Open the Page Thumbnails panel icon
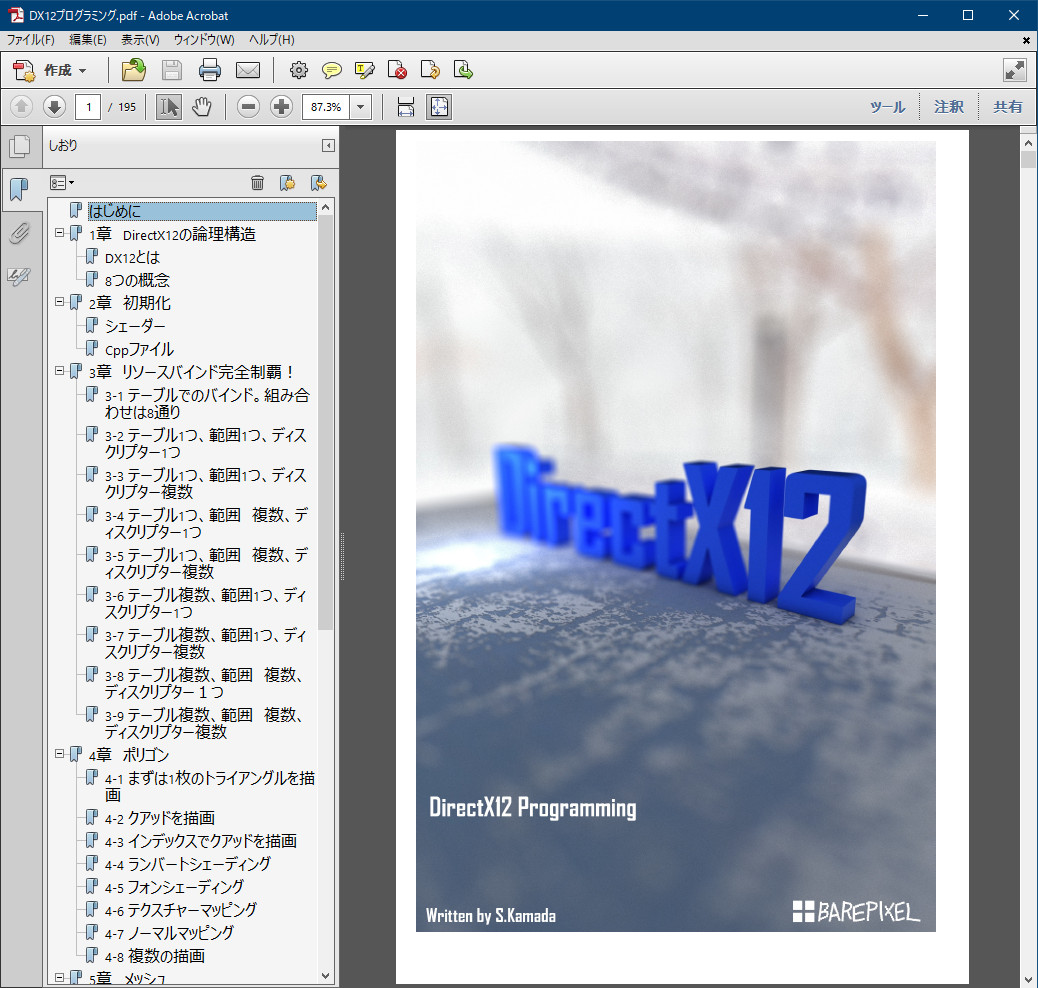 pos(22,145)
